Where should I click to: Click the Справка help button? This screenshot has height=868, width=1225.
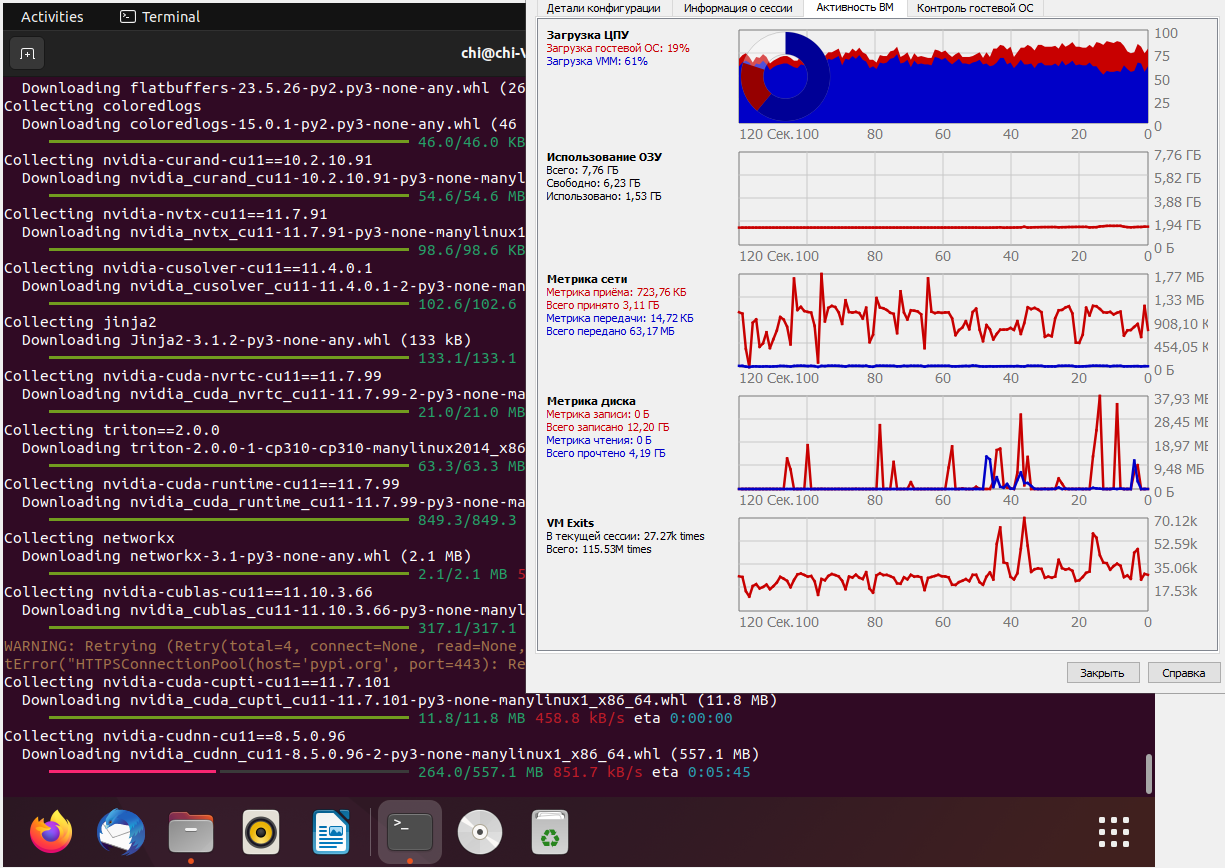[1183, 673]
